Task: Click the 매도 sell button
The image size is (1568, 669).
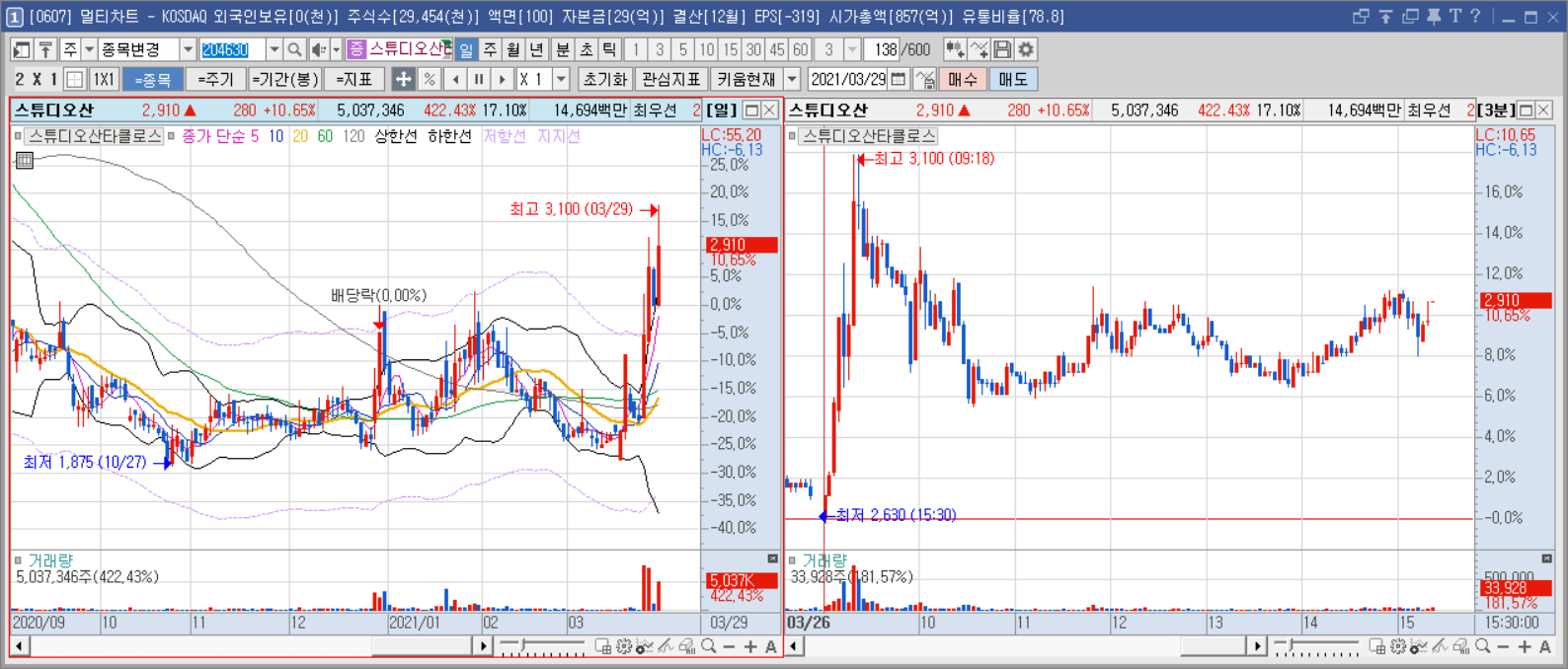Action: coord(1013,79)
